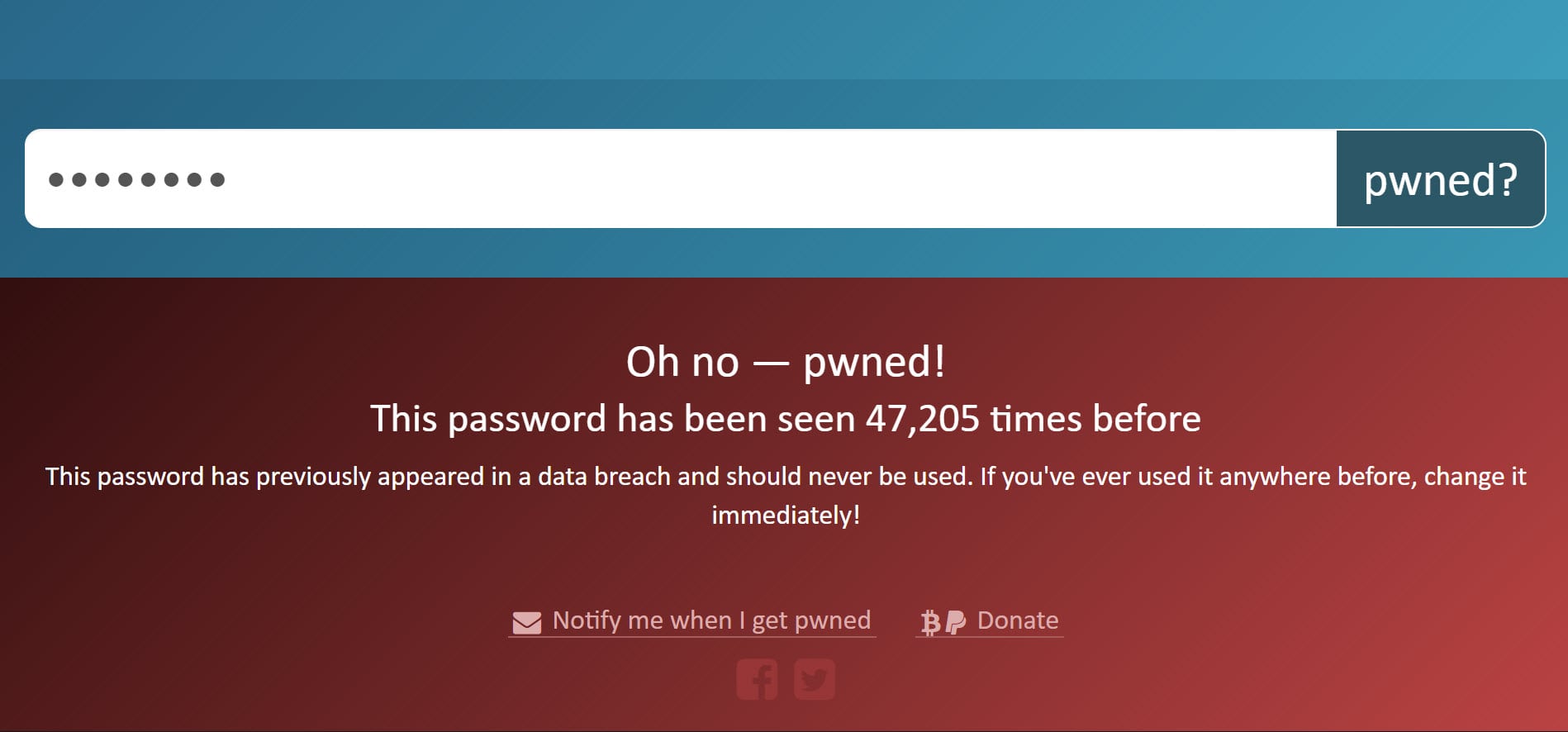
Task: Follow the Donate link
Action: click(1017, 620)
